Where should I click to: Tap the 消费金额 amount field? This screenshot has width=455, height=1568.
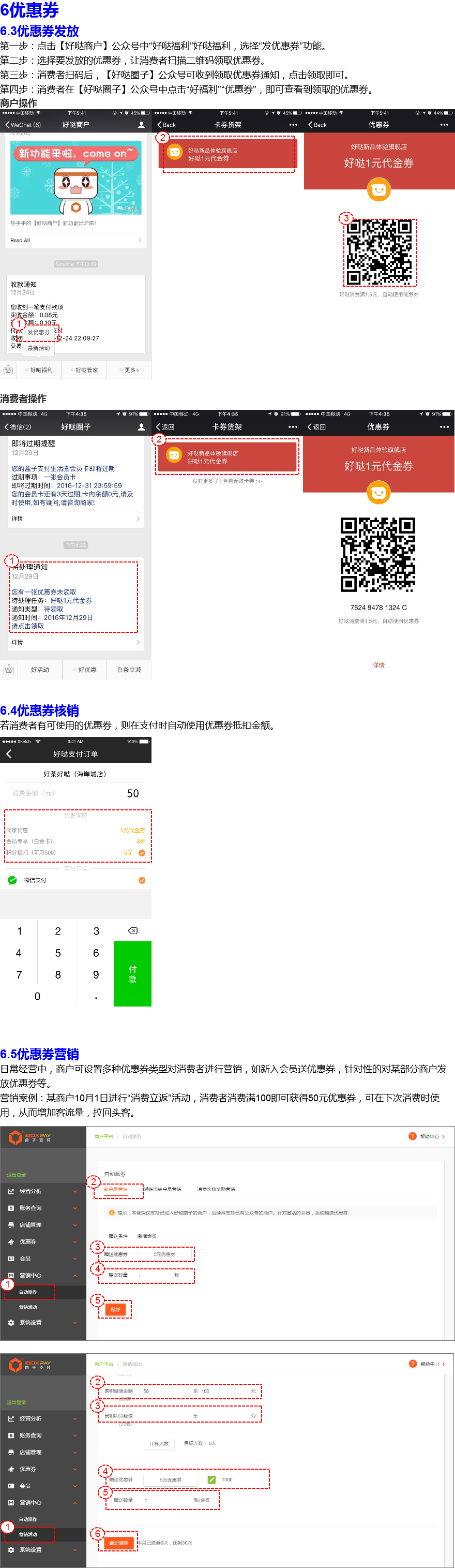click(x=75, y=793)
